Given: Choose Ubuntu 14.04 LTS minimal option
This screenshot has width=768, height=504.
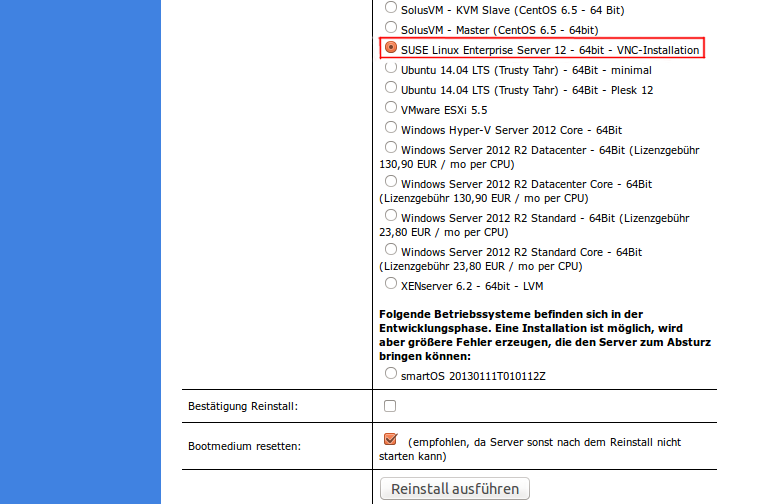Looking at the screenshot, I should click(x=390, y=68).
